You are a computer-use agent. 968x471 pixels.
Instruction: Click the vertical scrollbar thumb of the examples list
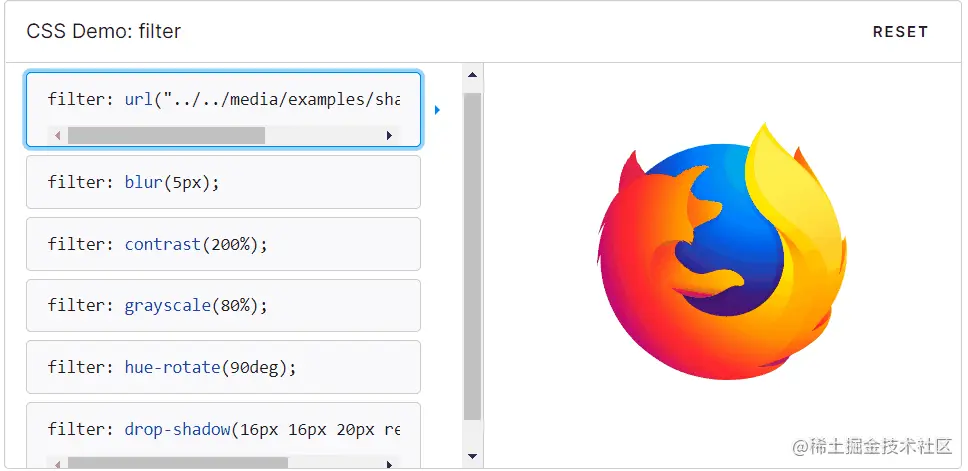tap(472, 256)
